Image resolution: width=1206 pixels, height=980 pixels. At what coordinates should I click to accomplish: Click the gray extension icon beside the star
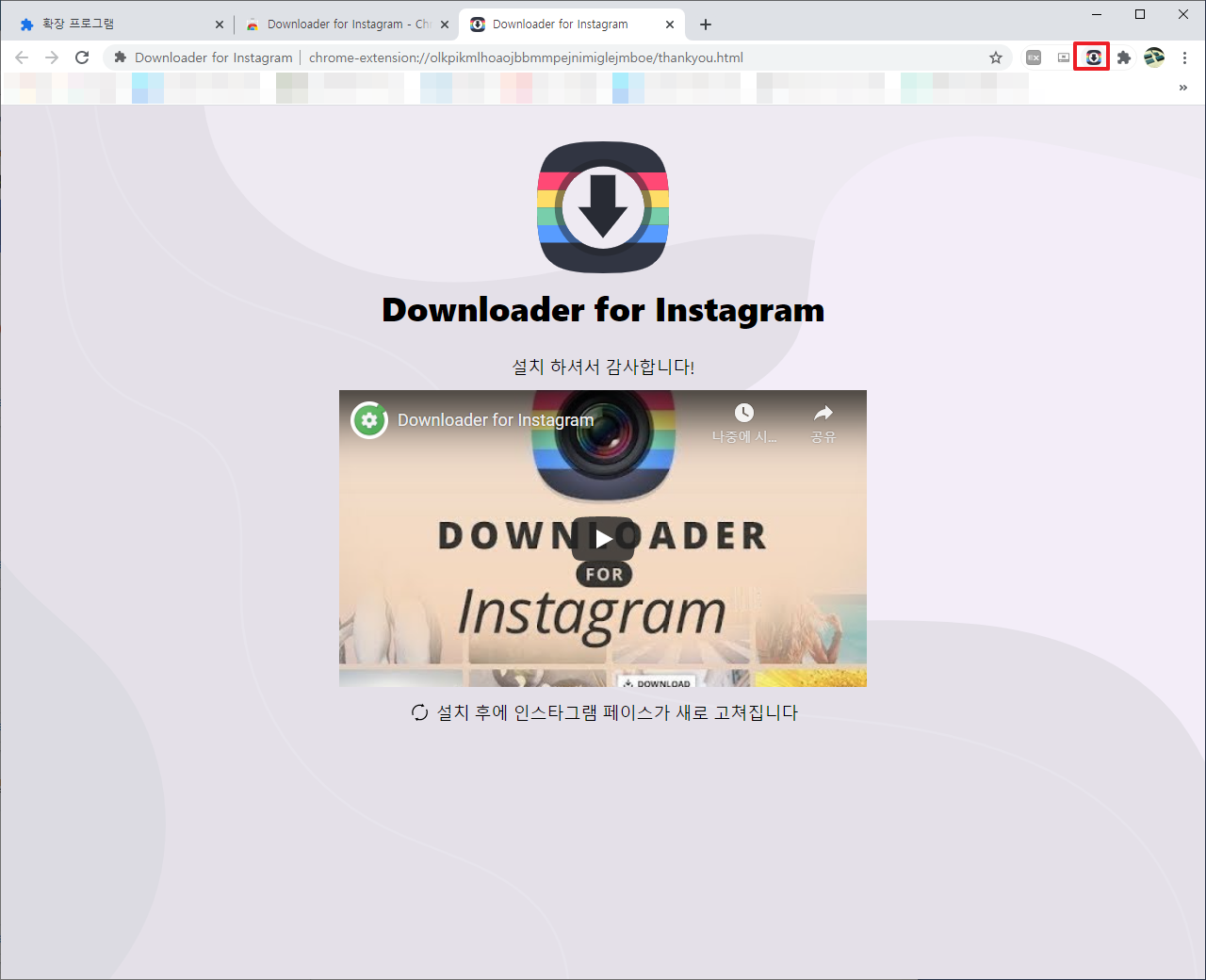pos(1034,57)
